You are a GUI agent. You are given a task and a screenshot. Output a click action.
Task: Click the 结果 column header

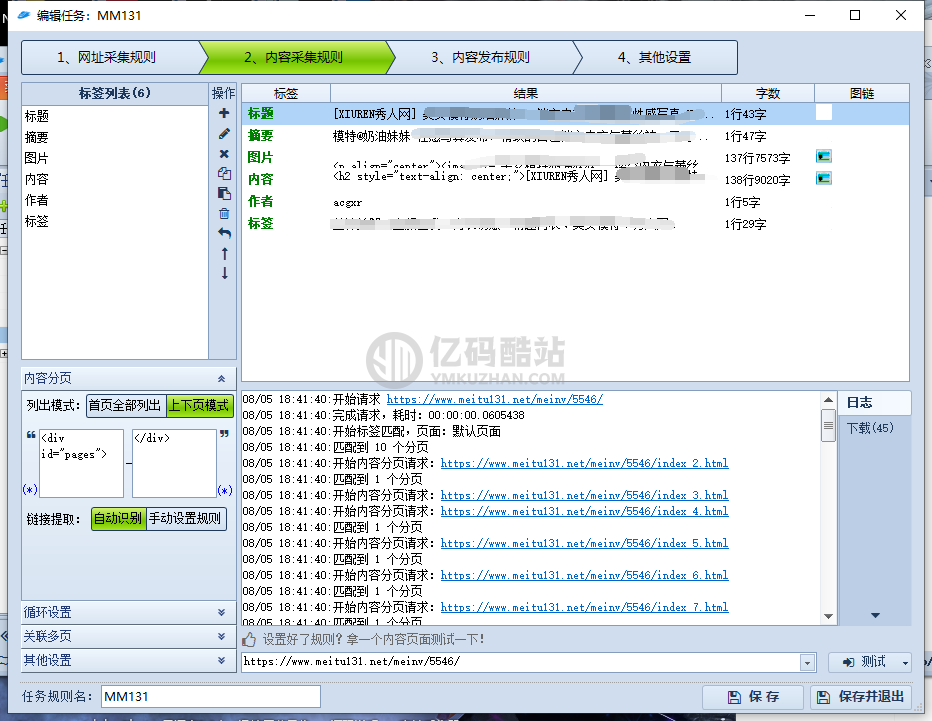525,93
